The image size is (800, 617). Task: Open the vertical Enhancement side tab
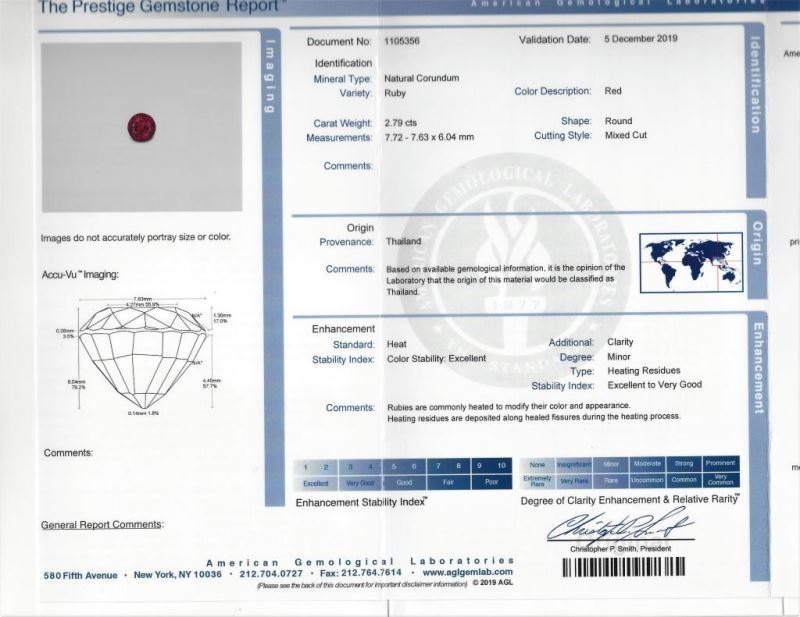[758, 367]
